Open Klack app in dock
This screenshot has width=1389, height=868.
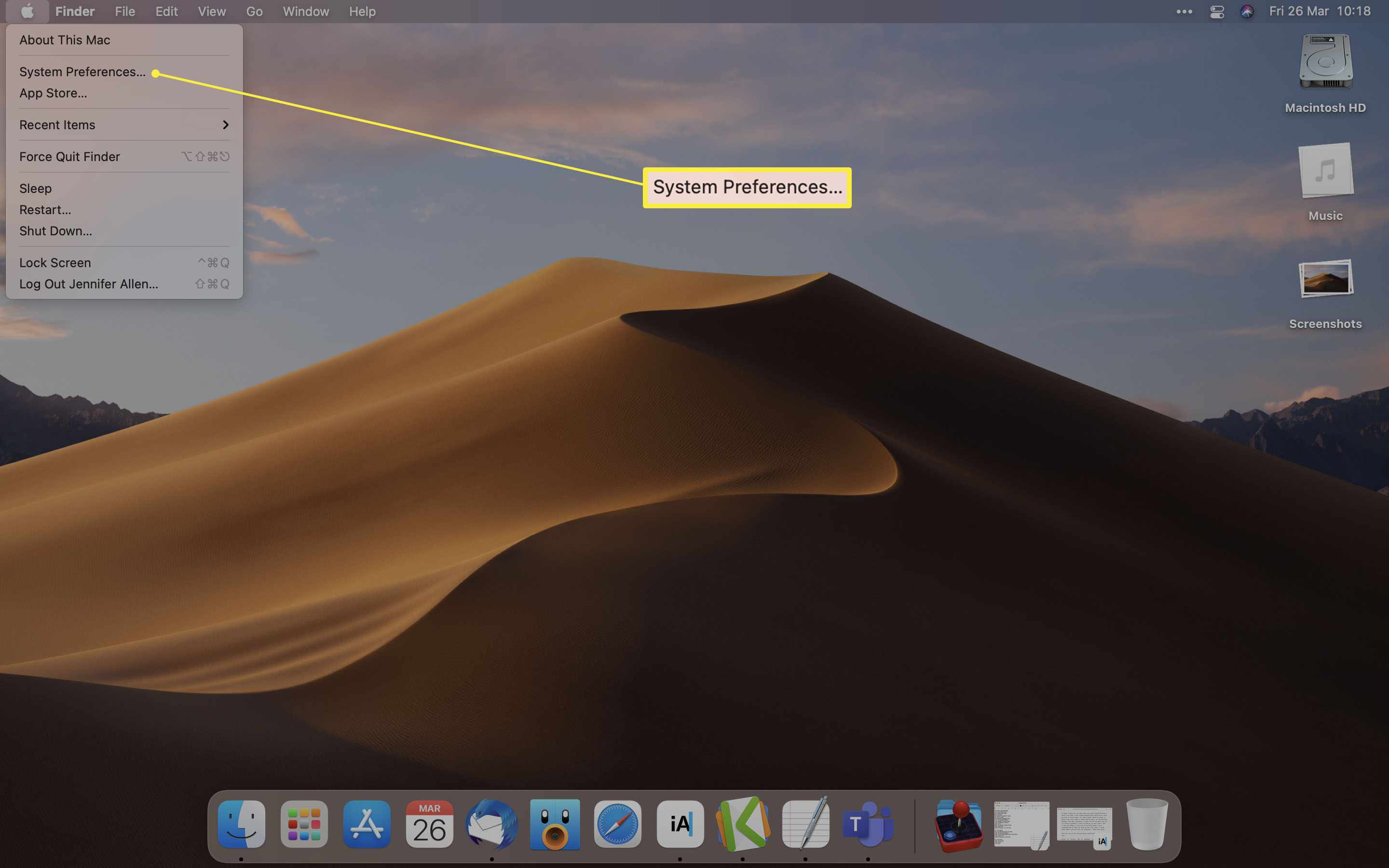(x=744, y=824)
